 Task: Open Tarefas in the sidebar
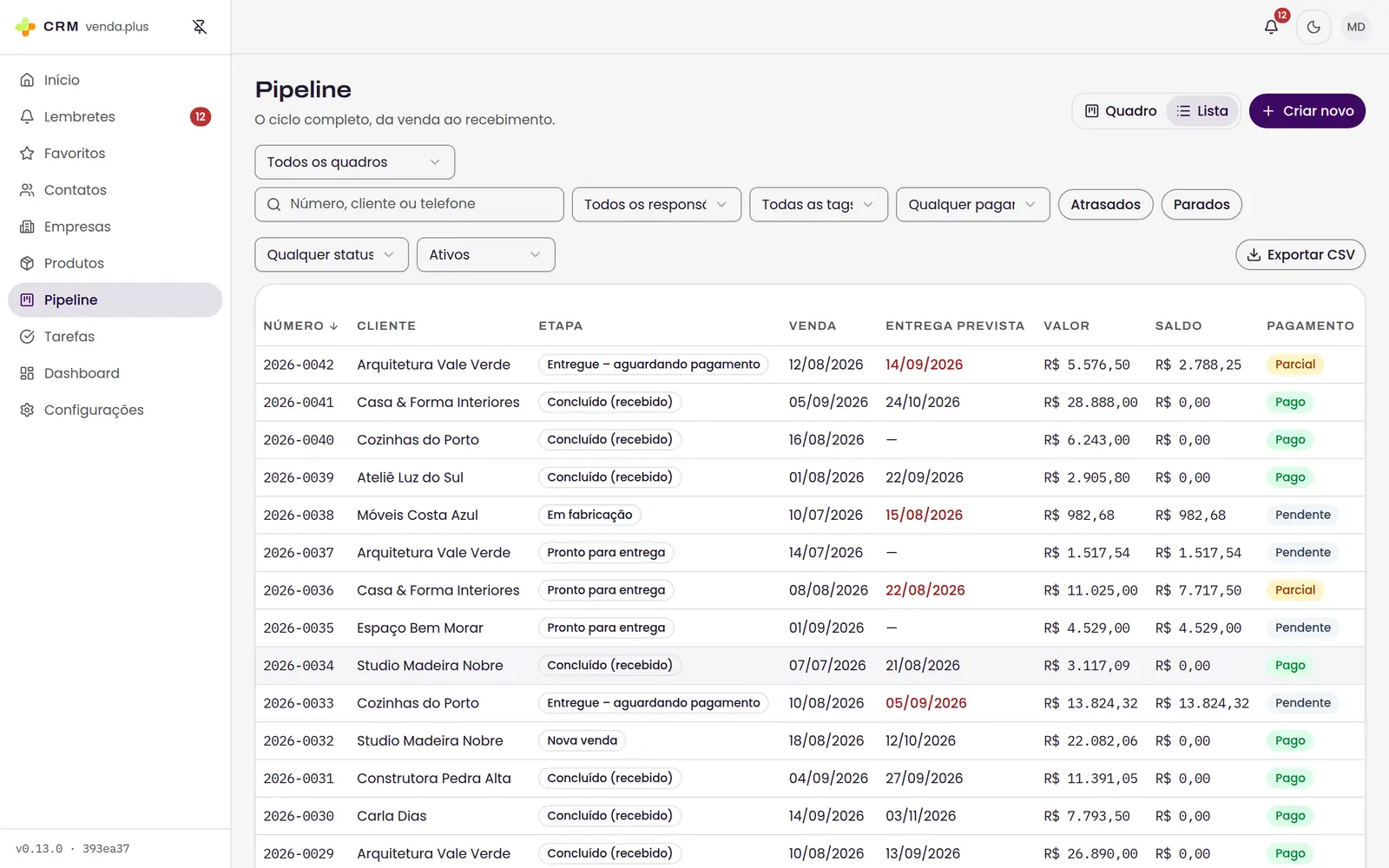tap(115, 337)
